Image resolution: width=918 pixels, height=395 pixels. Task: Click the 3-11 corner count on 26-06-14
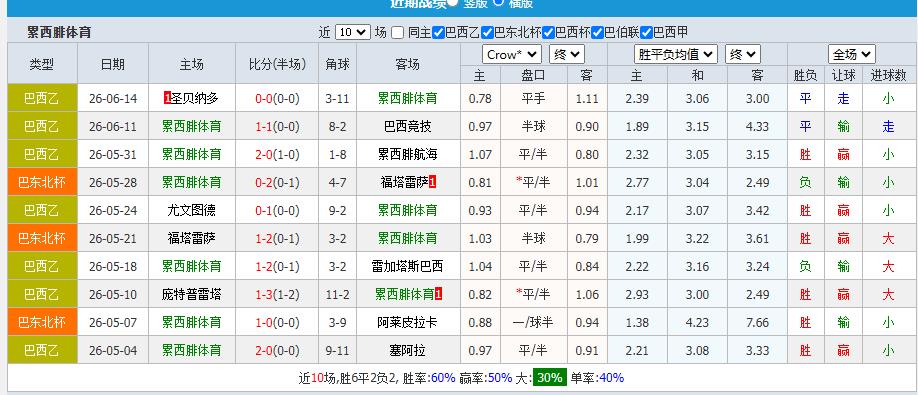(337, 98)
